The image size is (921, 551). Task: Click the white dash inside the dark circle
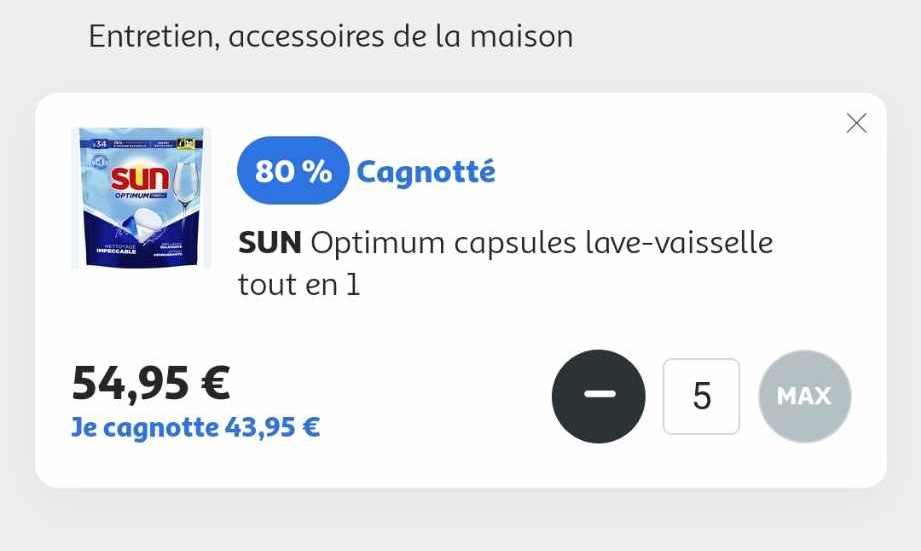(600, 394)
